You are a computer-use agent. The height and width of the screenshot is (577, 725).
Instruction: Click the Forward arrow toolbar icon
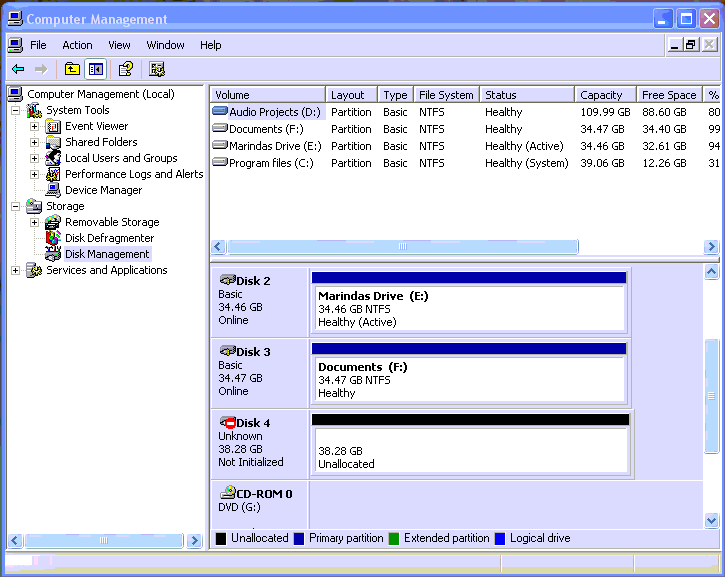pyautogui.click(x=41, y=69)
